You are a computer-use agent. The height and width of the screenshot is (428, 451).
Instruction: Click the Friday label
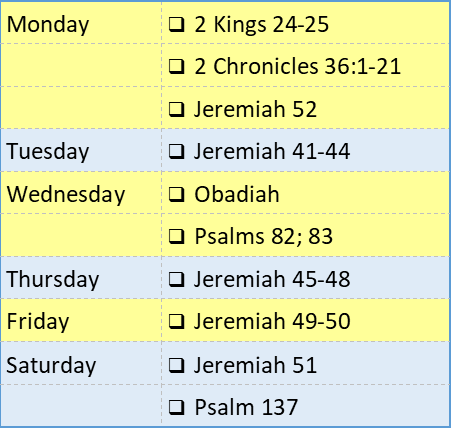38,322
